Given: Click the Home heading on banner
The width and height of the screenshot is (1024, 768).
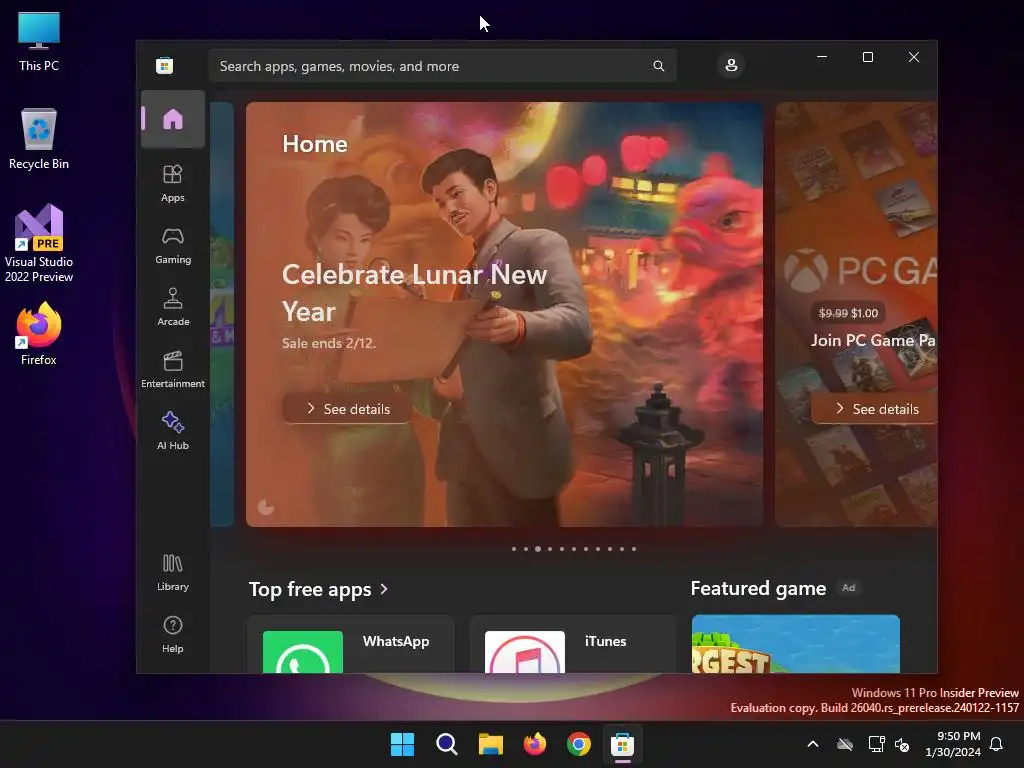Looking at the screenshot, I should [x=315, y=144].
